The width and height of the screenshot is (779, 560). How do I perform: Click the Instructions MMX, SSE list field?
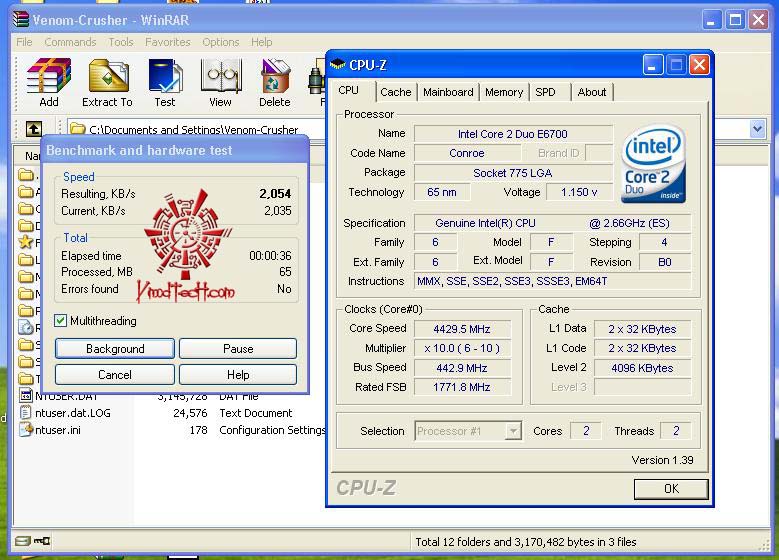tap(552, 281)
